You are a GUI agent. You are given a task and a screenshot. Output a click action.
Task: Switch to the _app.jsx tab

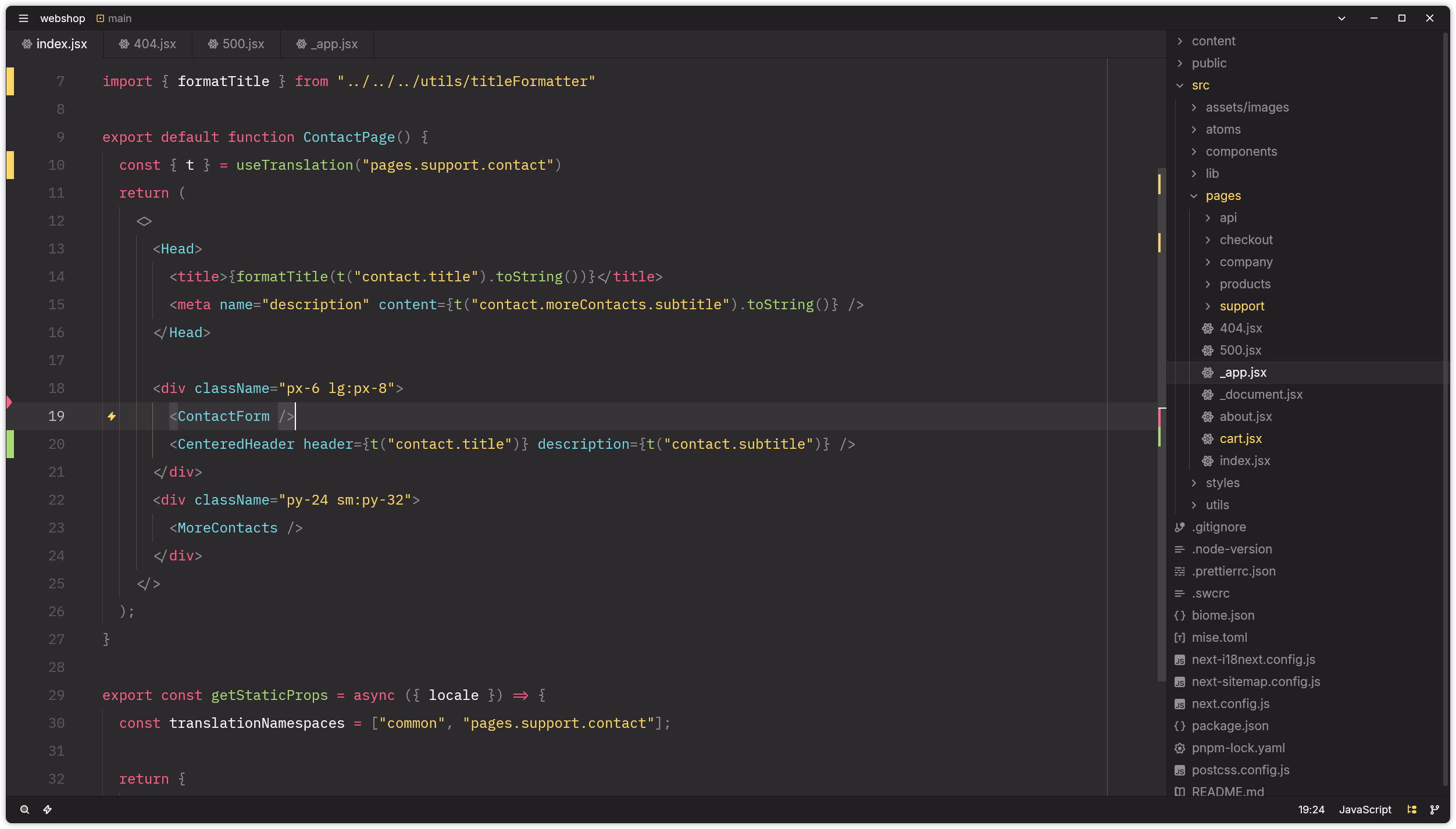coord(327,44)
